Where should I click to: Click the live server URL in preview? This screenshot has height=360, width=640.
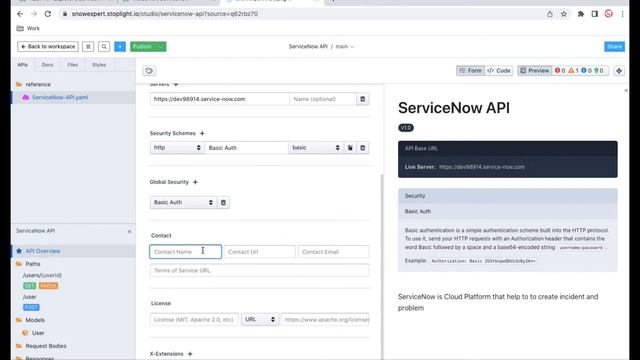[x=482, y=167]
